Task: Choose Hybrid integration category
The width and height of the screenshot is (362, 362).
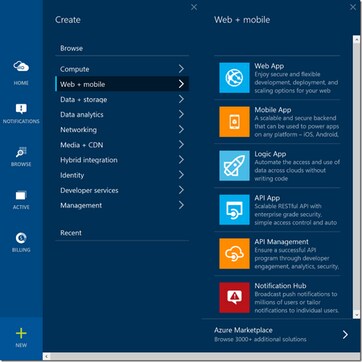Action: 122,160
